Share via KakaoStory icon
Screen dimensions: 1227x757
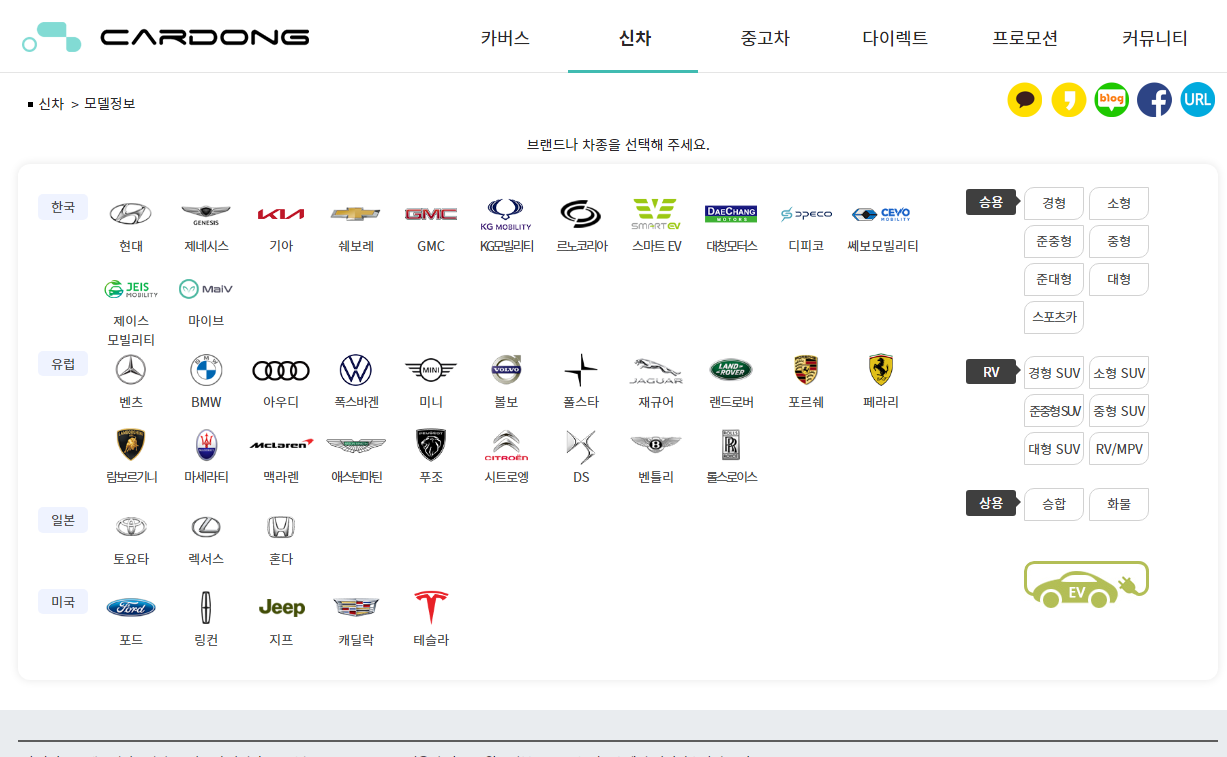[x=1068, y=100]
